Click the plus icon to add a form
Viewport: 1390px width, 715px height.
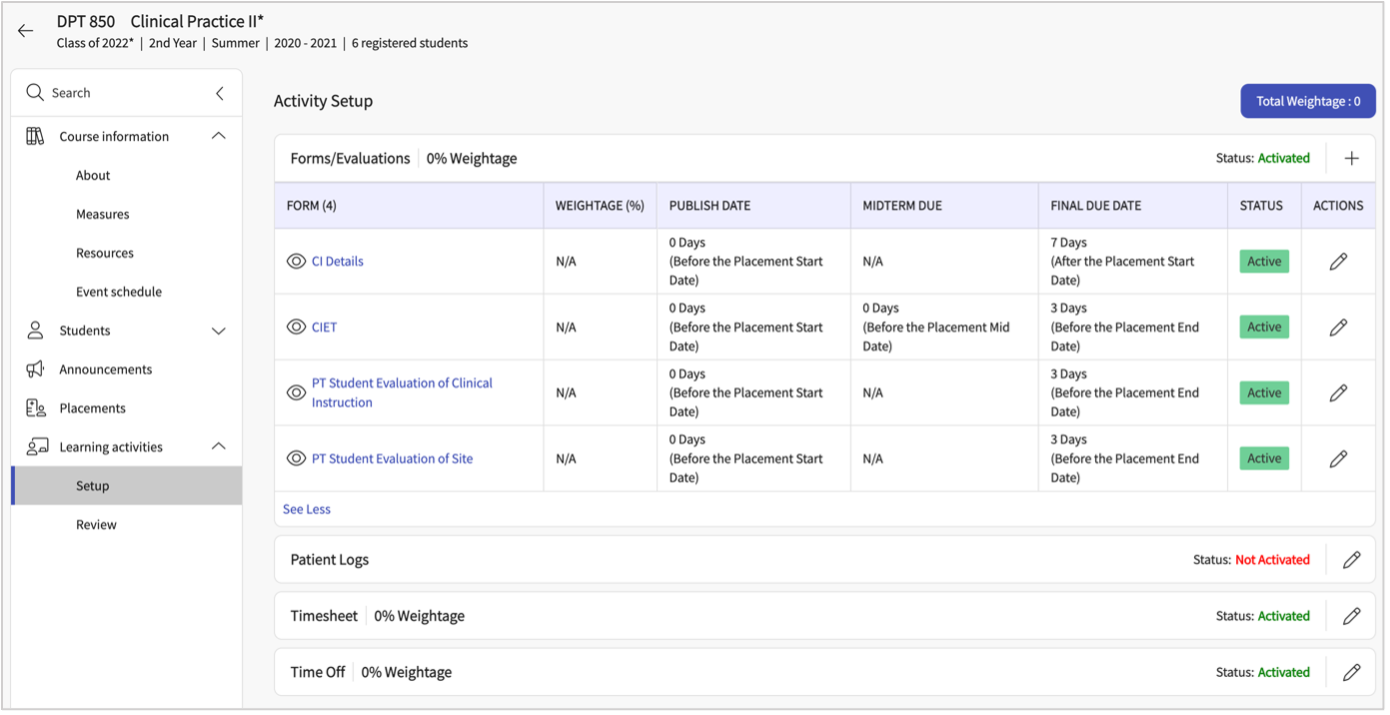(1351, 158)
